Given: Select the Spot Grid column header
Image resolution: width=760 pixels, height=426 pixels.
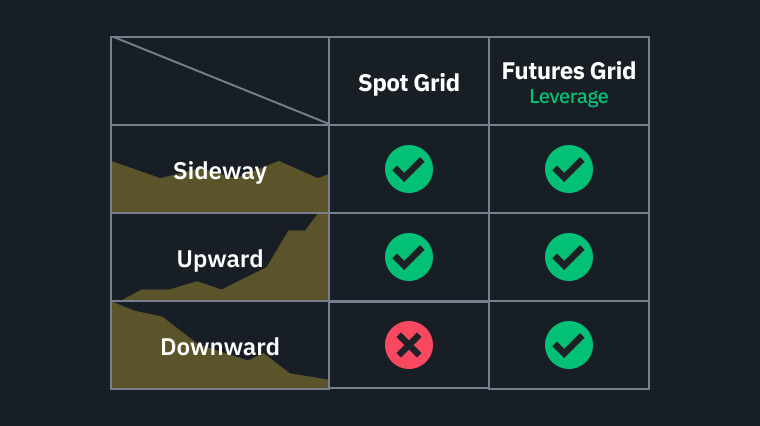Looking at the screenshot, I should pos(409,83).
